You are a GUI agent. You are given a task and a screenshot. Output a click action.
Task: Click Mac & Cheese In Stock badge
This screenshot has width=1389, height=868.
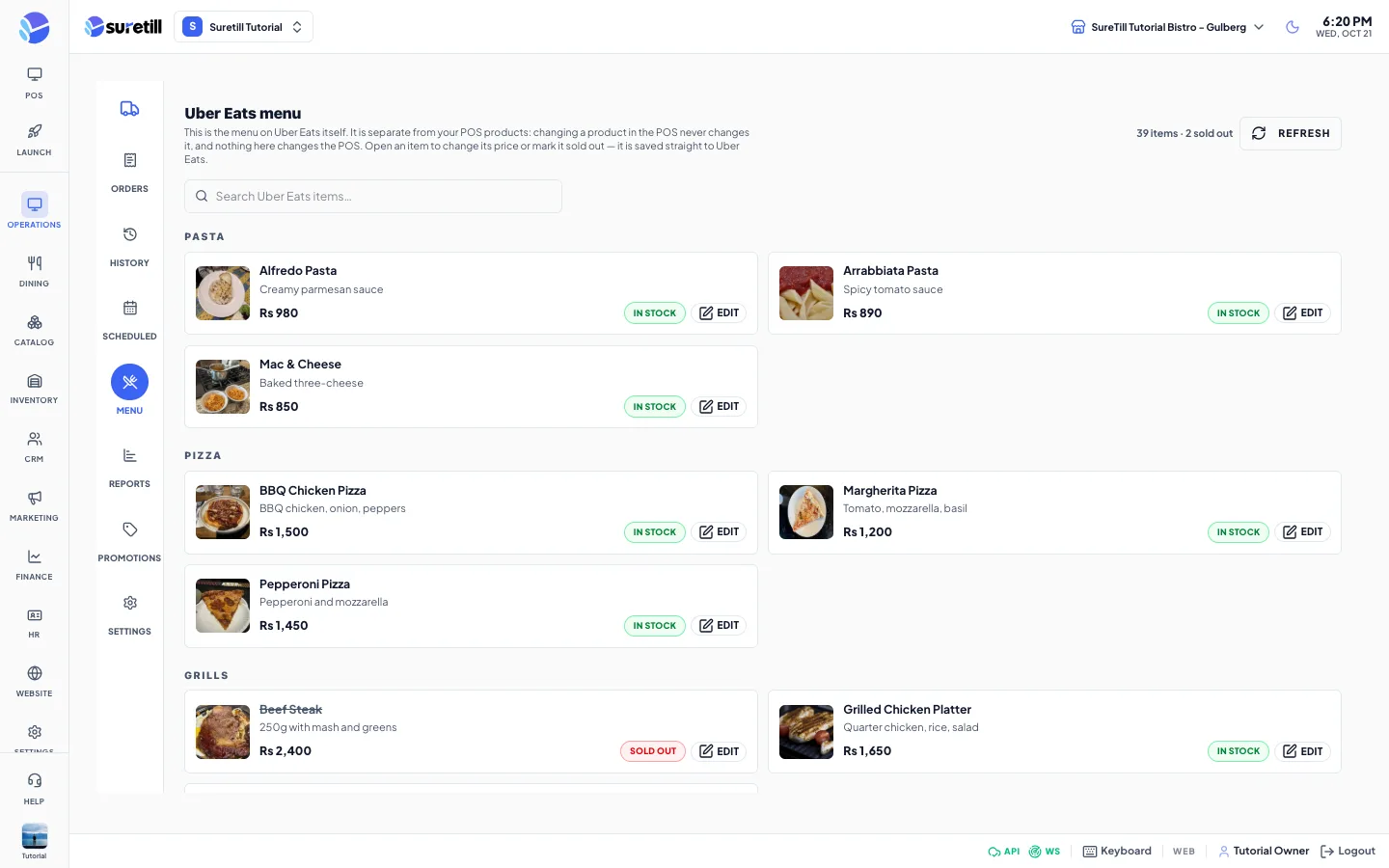[655, 407]
